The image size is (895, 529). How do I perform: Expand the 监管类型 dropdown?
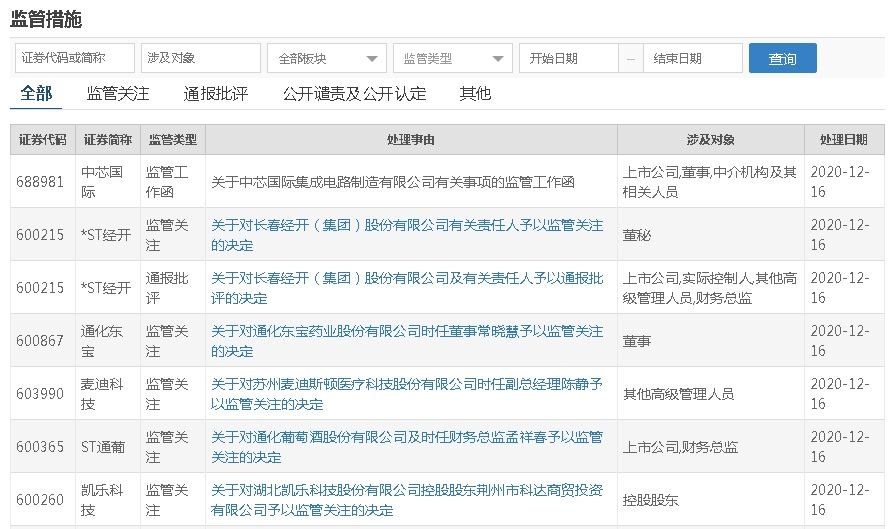click(453, 59)
